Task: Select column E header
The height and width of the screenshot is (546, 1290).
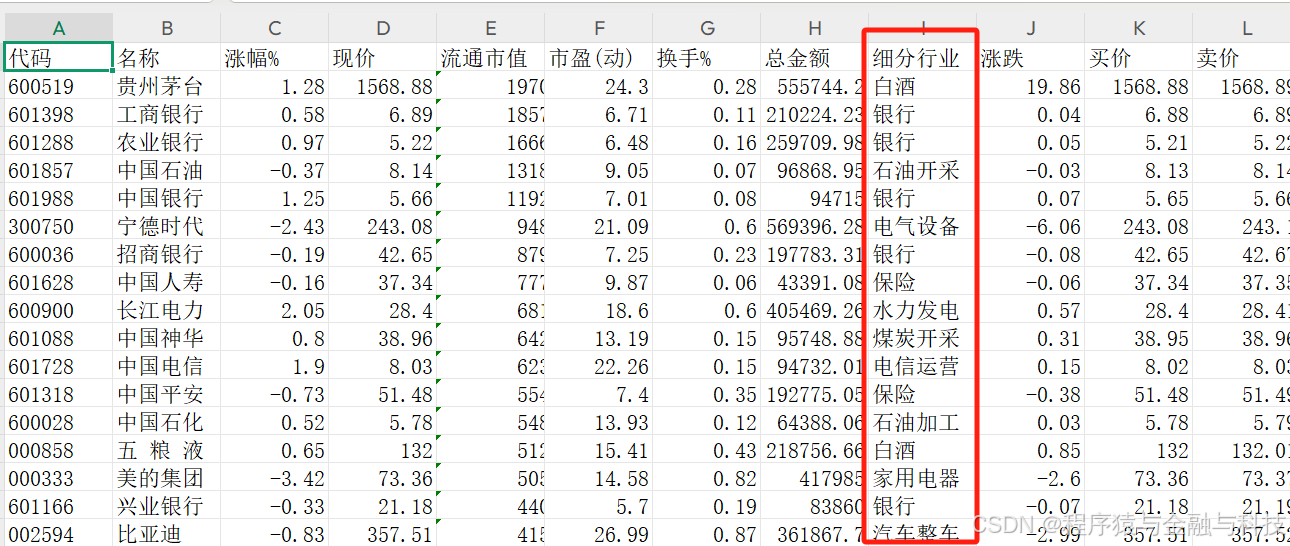Action: tap(491, 28)
